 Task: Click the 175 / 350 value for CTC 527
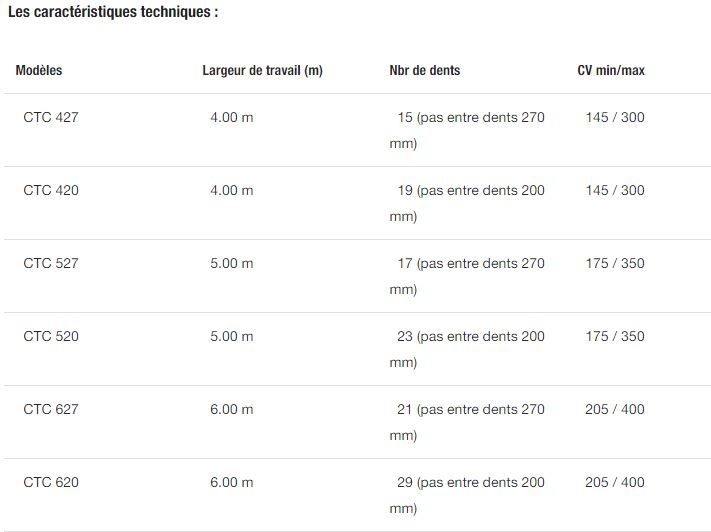click(x=615, y=264)
